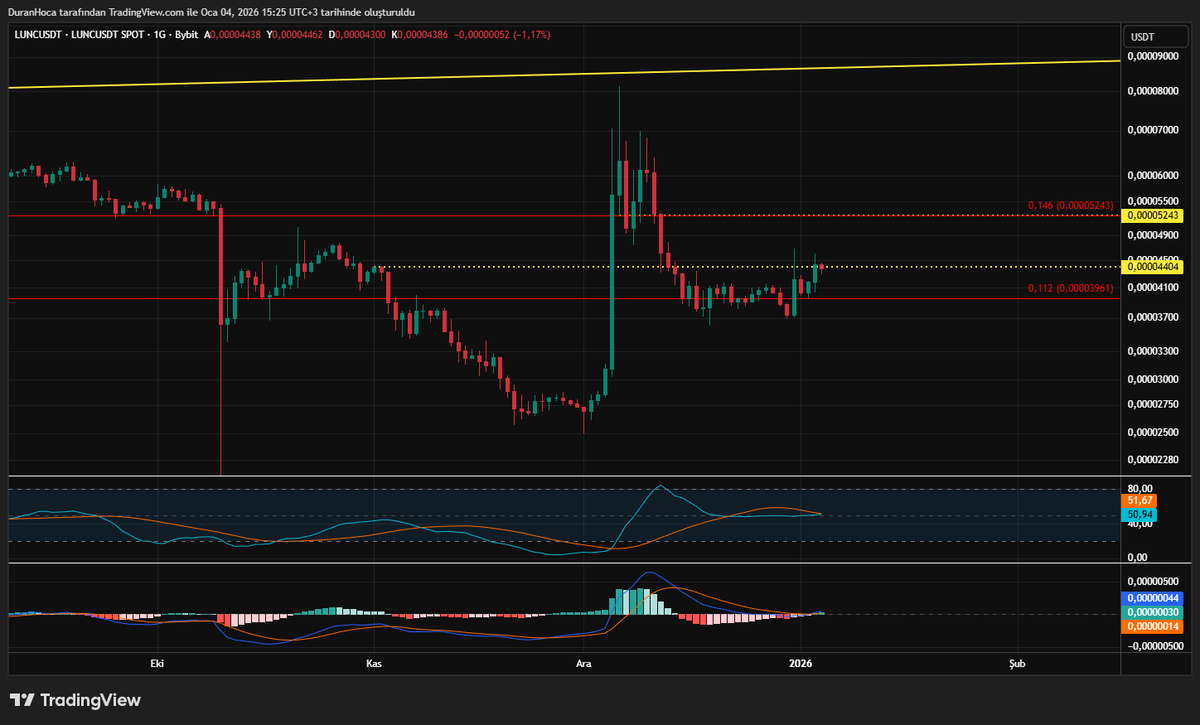Screen dimensions: 1200x725
Task: Click the yellow 0,00004404 price tag
Action: click(x=1153, y=266)
